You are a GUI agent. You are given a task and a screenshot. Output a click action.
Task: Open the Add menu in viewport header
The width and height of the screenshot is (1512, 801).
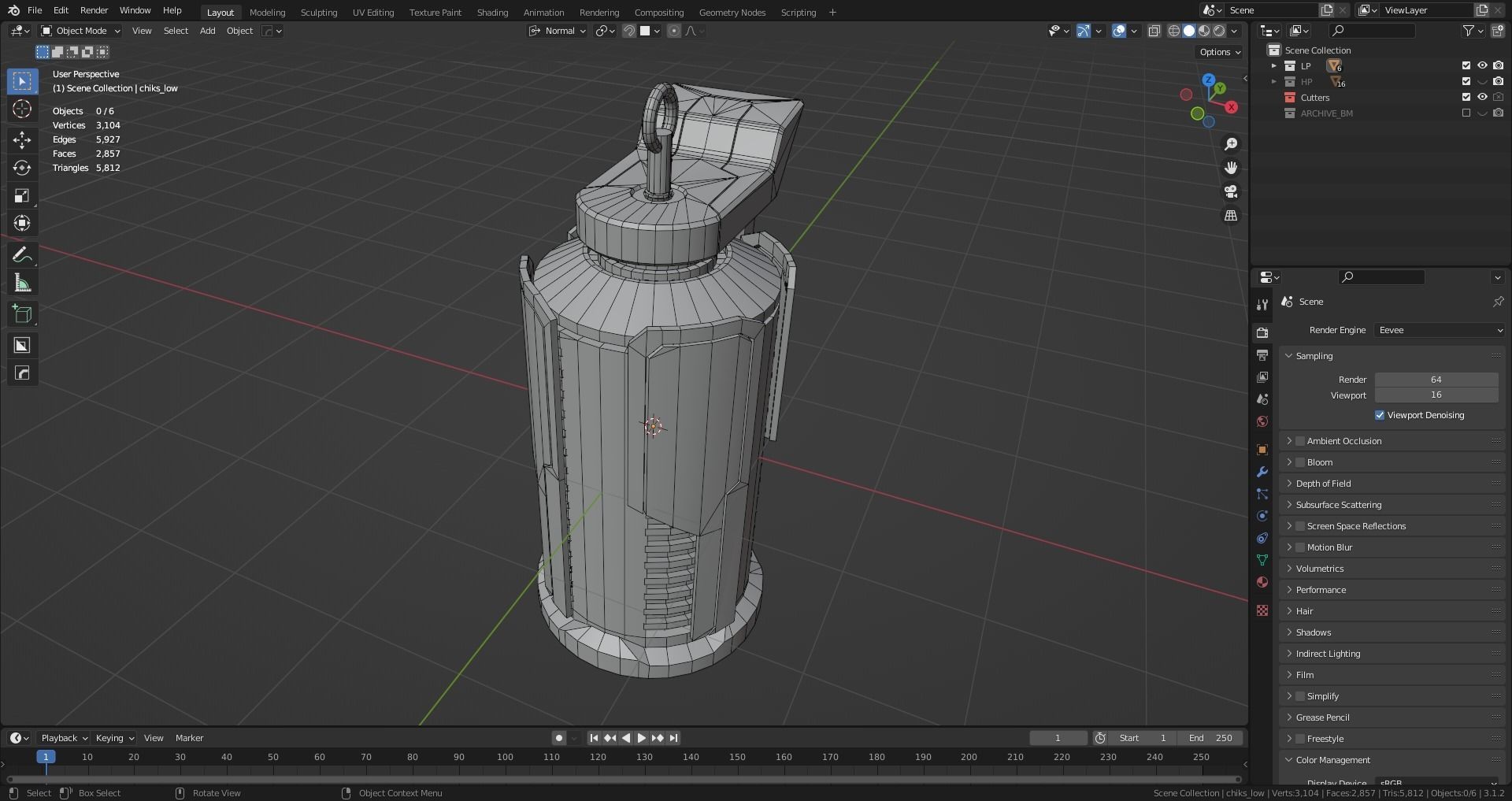[207, 31]
